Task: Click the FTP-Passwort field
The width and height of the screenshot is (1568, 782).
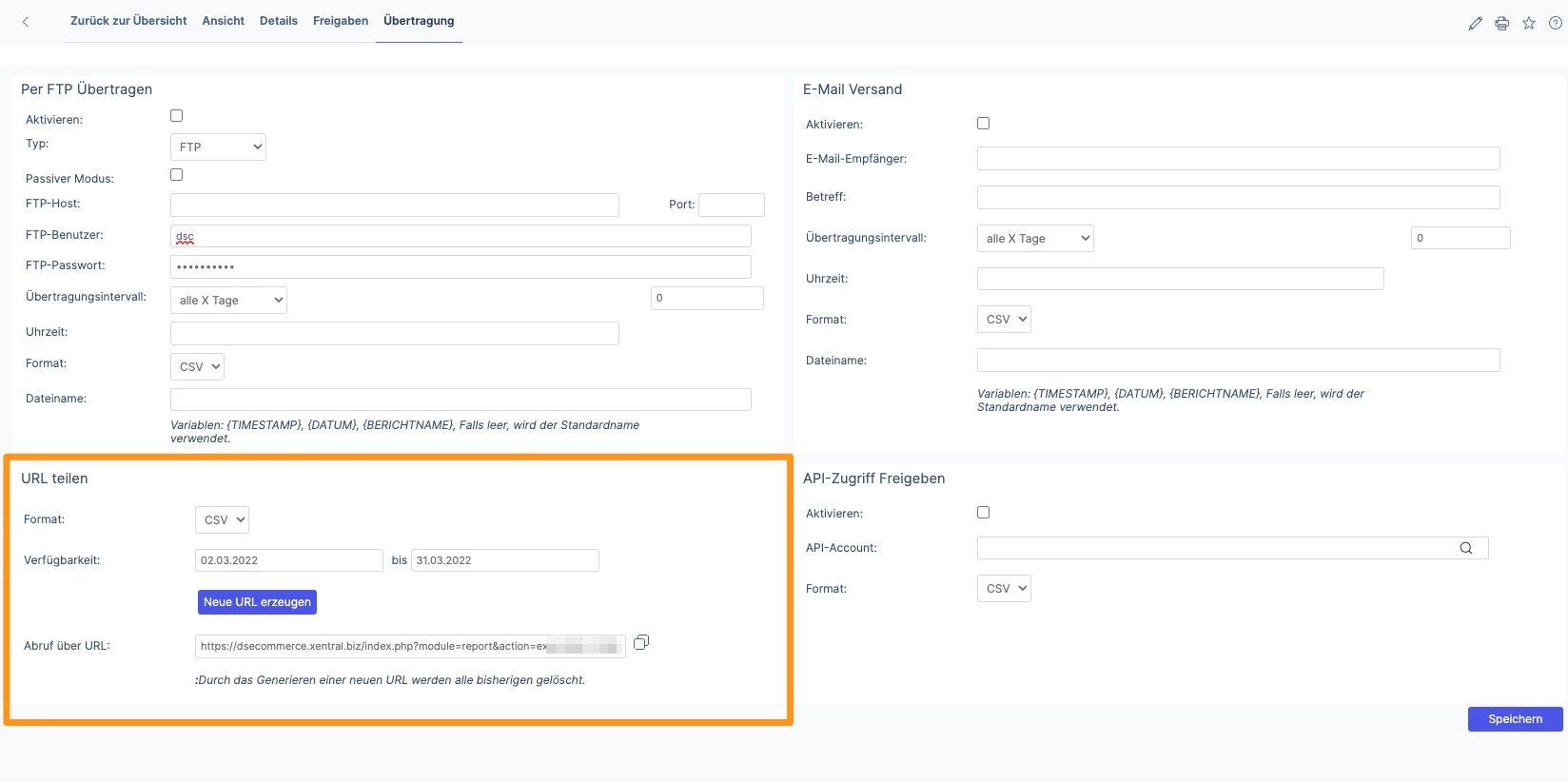Action: click(461, 266)
